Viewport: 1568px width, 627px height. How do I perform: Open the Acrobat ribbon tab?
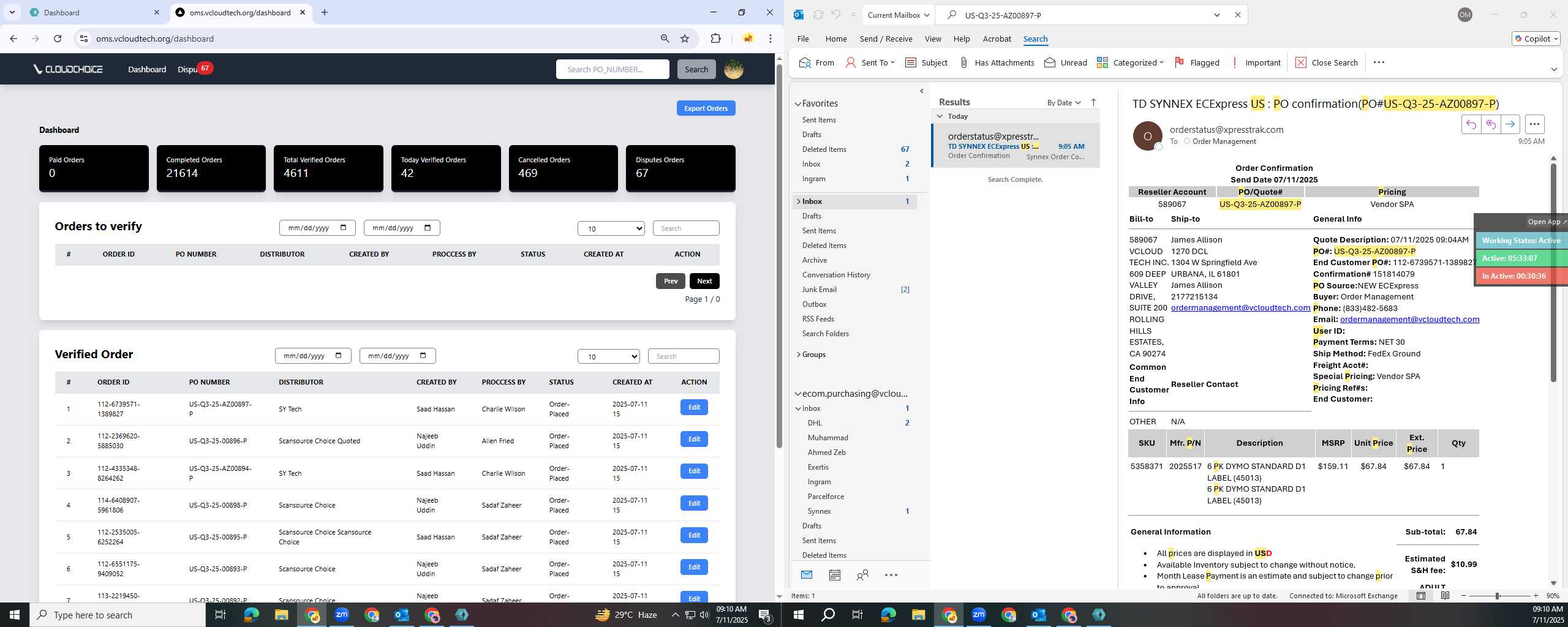click(x=997, y=39)
